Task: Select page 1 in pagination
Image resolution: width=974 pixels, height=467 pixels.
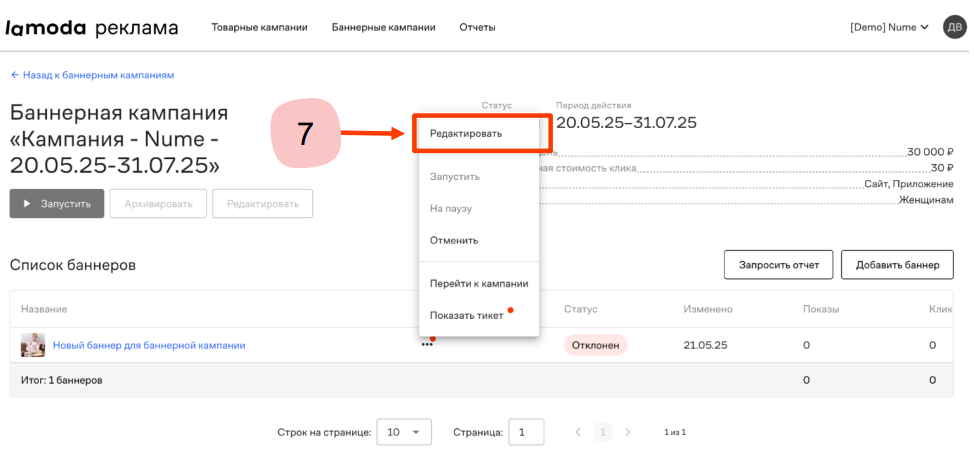Action: point(603,432)
